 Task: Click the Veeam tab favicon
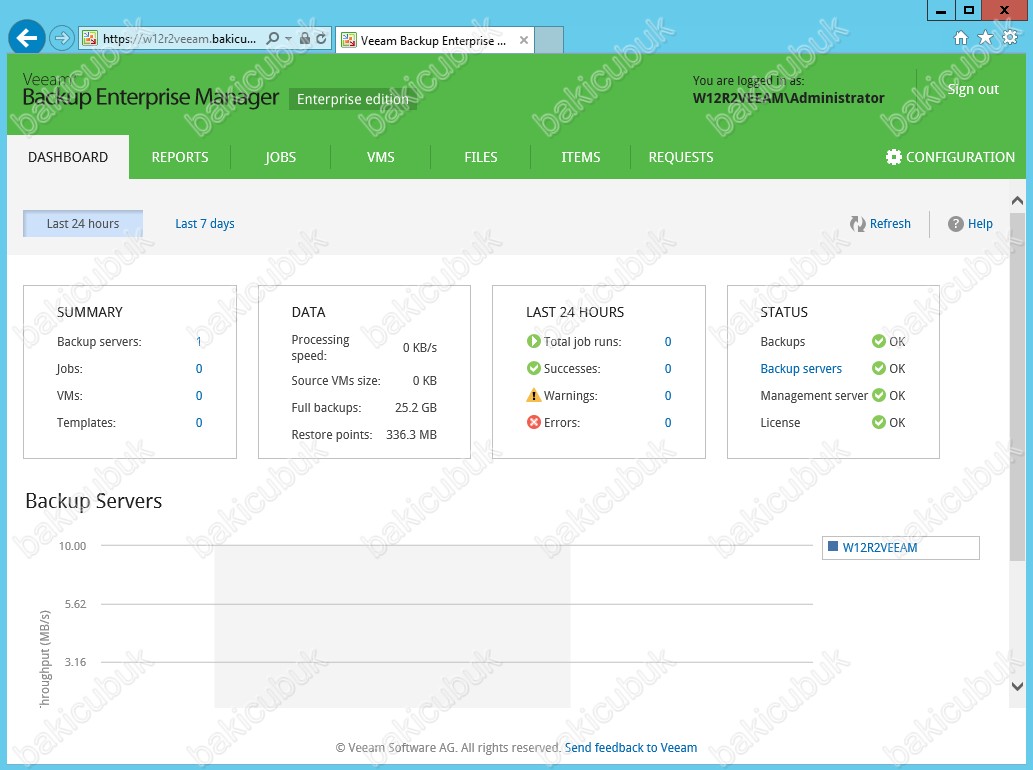349,40
